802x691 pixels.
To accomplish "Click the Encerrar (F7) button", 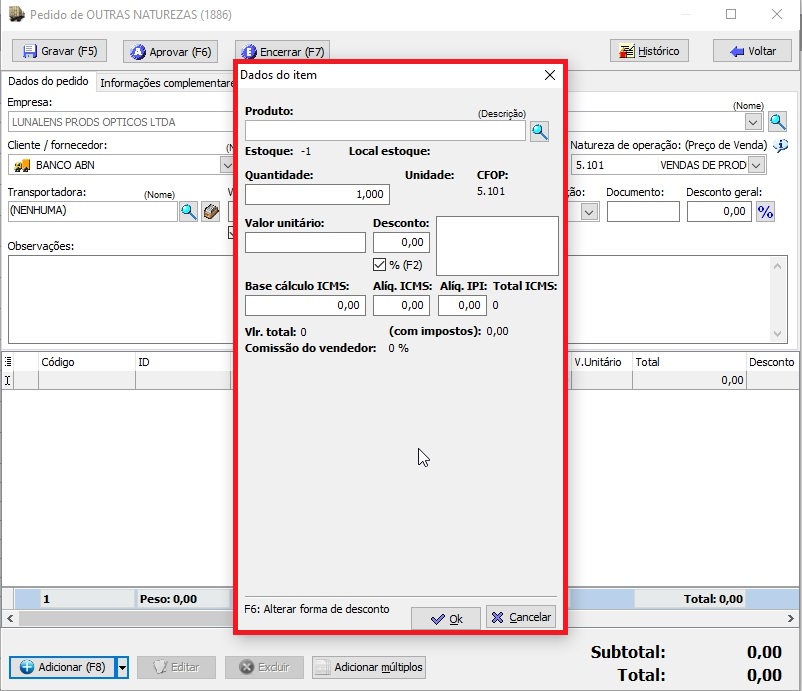I will (282, 52).
